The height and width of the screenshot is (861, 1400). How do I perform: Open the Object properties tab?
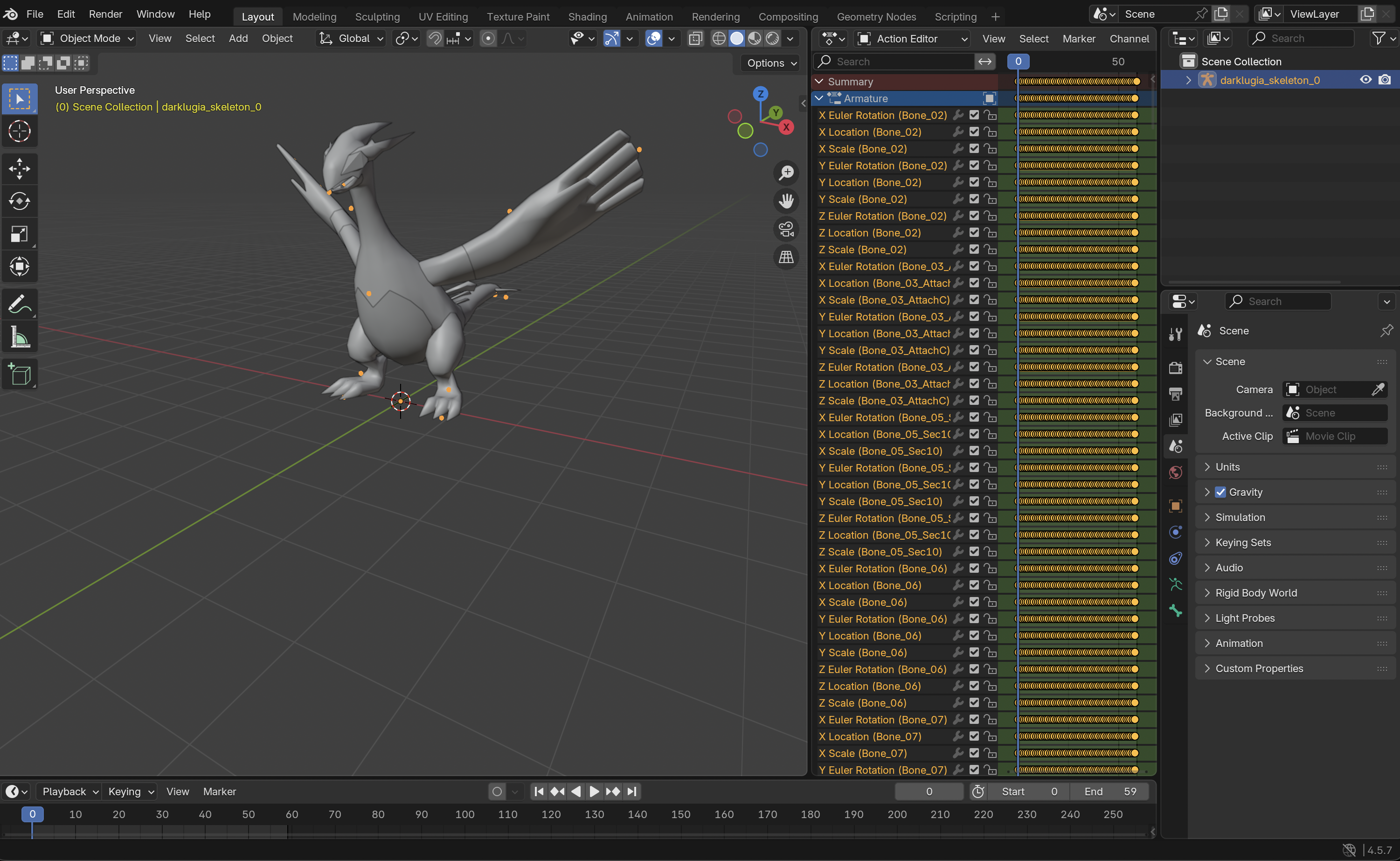point(1176,506)
